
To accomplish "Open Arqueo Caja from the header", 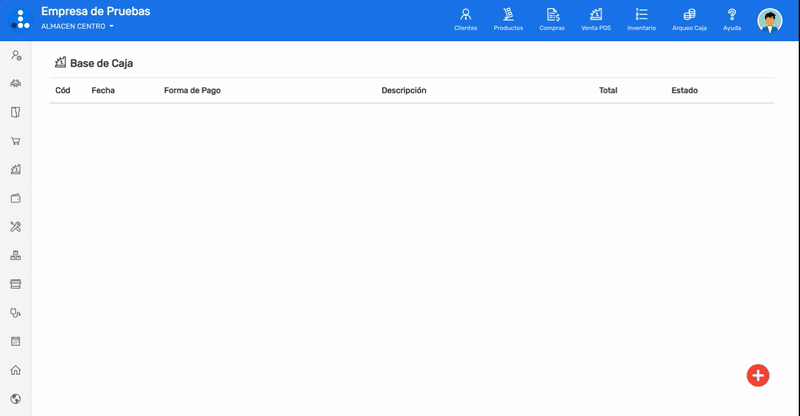I will (689, 20).
